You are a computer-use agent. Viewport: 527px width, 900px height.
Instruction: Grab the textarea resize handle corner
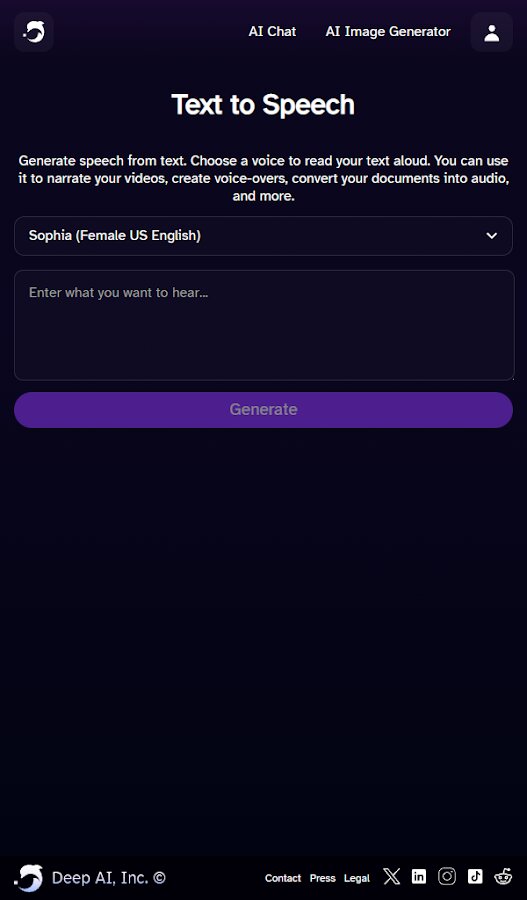click(511, 377)
